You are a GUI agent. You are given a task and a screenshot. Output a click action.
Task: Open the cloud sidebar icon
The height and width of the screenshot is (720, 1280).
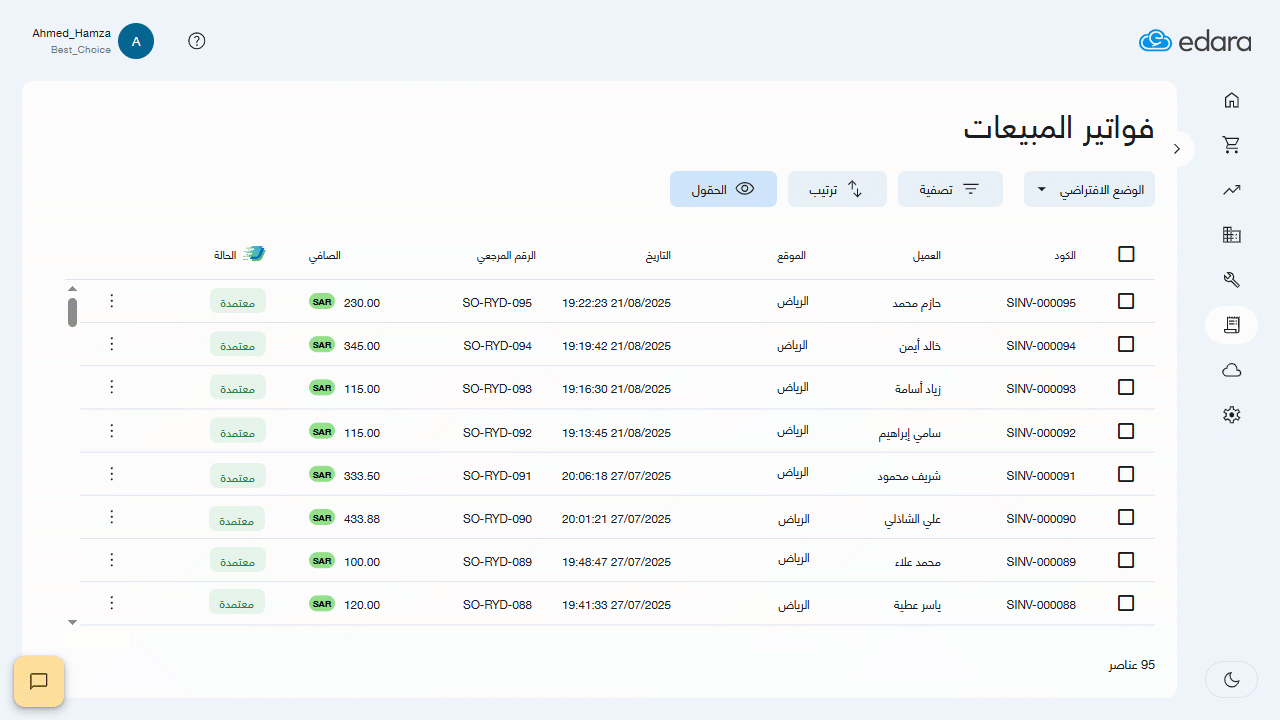point(1232,370)
